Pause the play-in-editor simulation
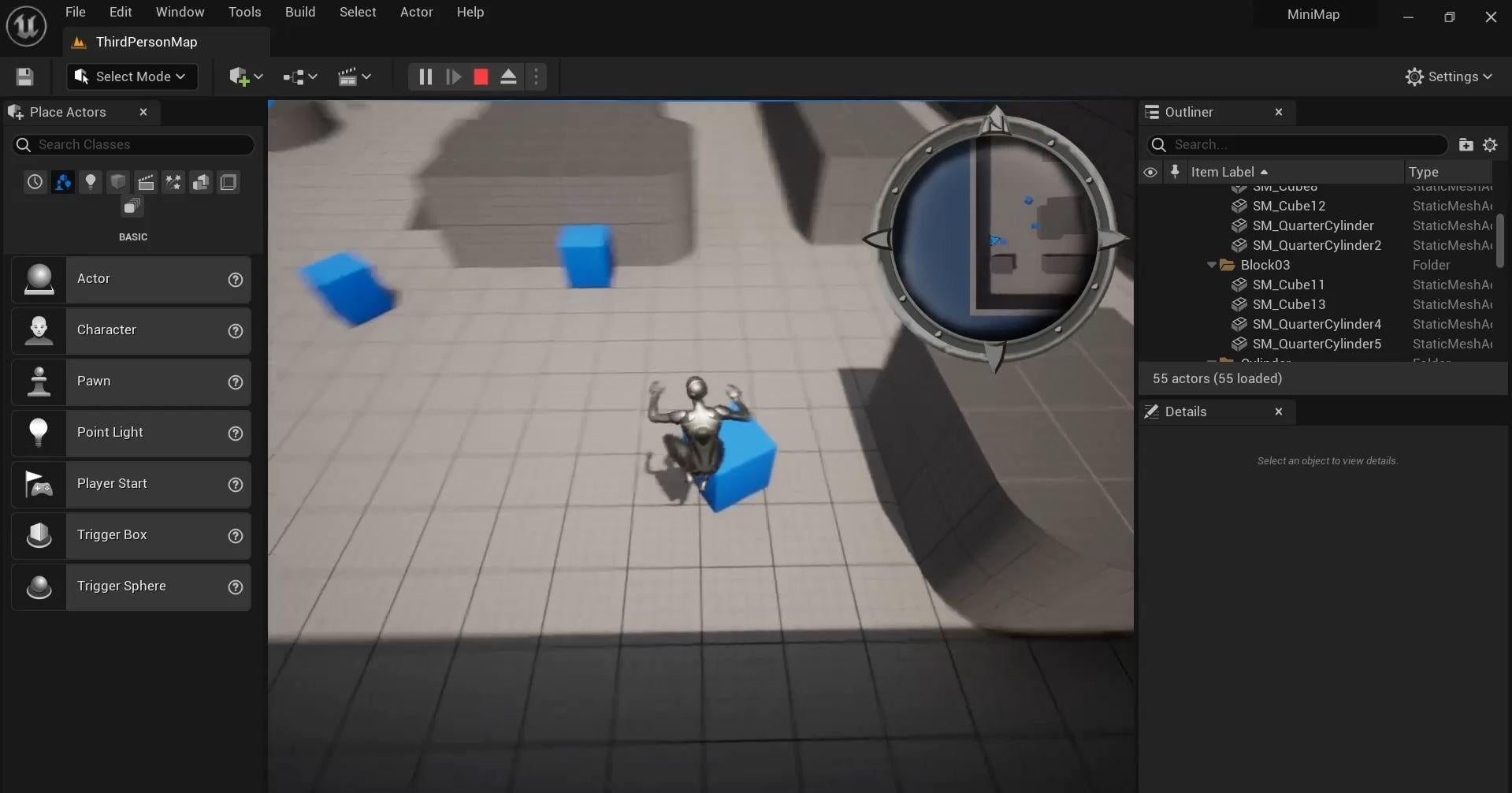Screen dimensions: 1512x793 pos(425,76)
